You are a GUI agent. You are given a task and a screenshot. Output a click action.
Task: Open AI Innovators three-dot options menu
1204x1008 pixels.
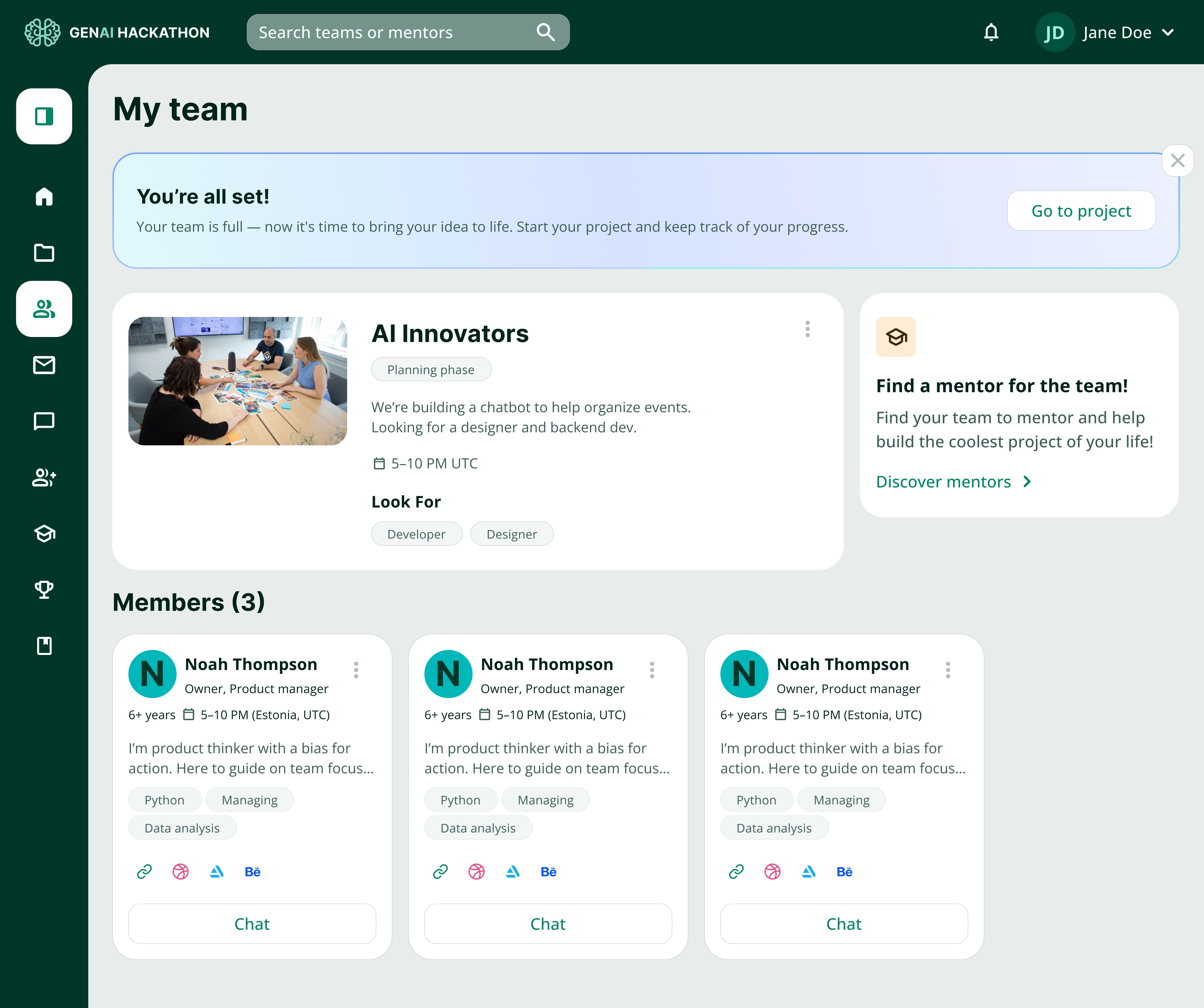click(807, 329)
